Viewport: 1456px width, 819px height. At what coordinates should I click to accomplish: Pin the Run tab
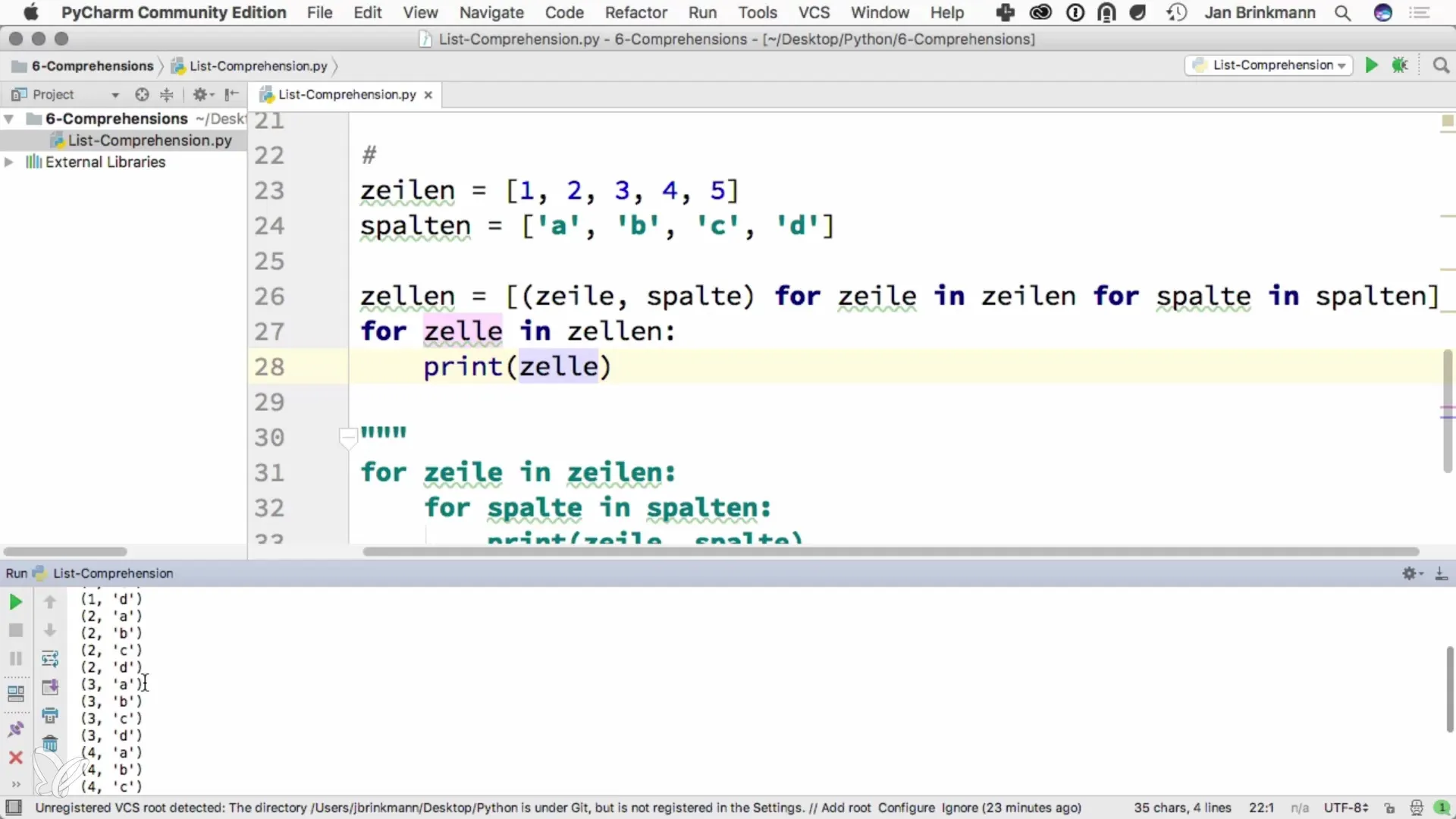15,729
